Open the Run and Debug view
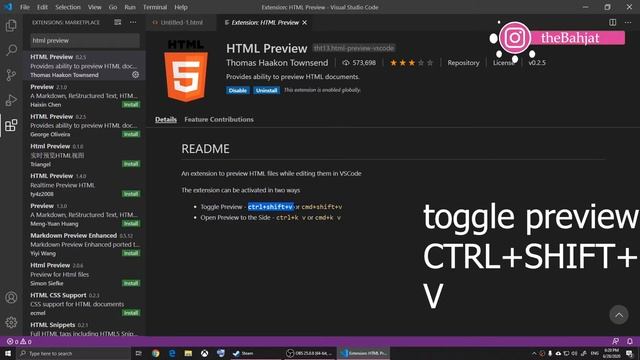Image resolution: width=640 pixels, height=360 pixels. [x=11, y=100]
